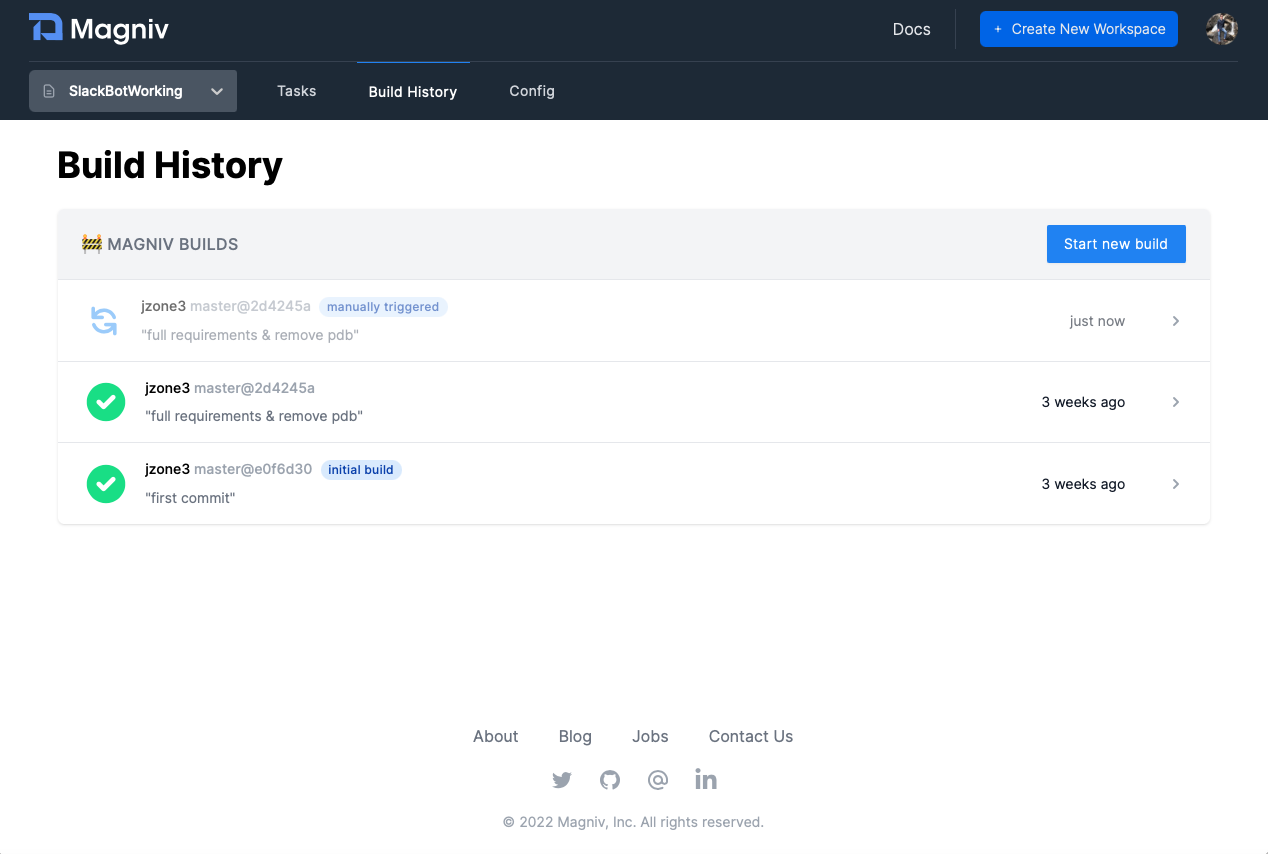This screenshot has width=1268, height=854.
Task: Click the "initial build" badge
Action: tap(361, 470)
